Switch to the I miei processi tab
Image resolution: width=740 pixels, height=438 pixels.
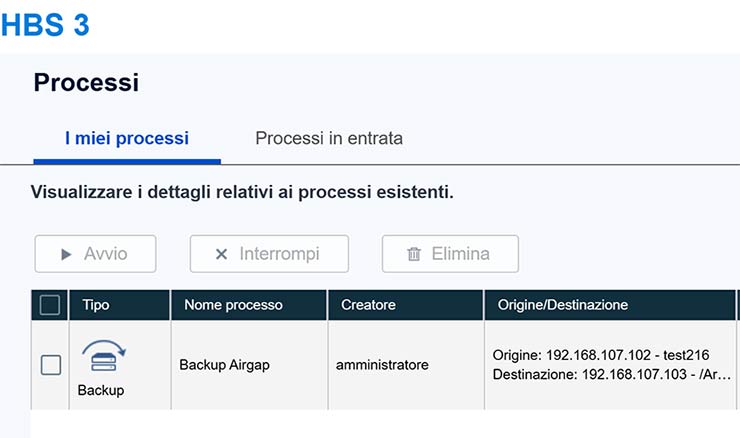coord(127,139)
